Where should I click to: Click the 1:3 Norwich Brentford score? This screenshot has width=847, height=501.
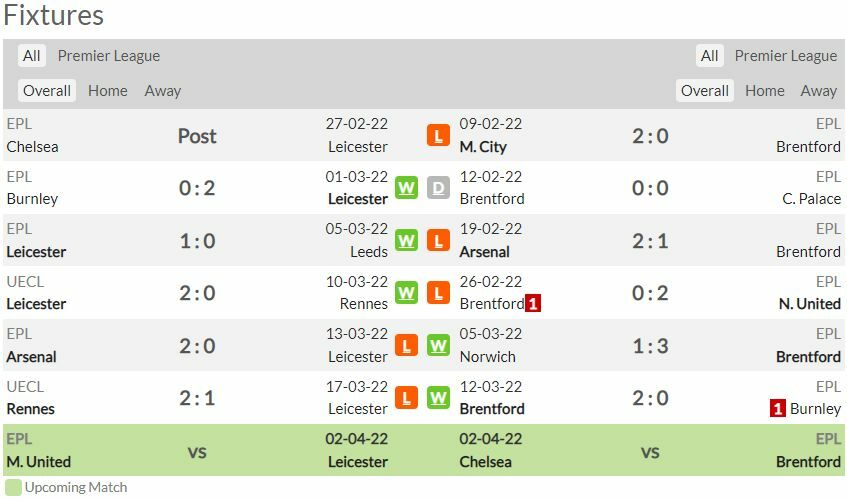pyautogui.click(x=650, y=345)
